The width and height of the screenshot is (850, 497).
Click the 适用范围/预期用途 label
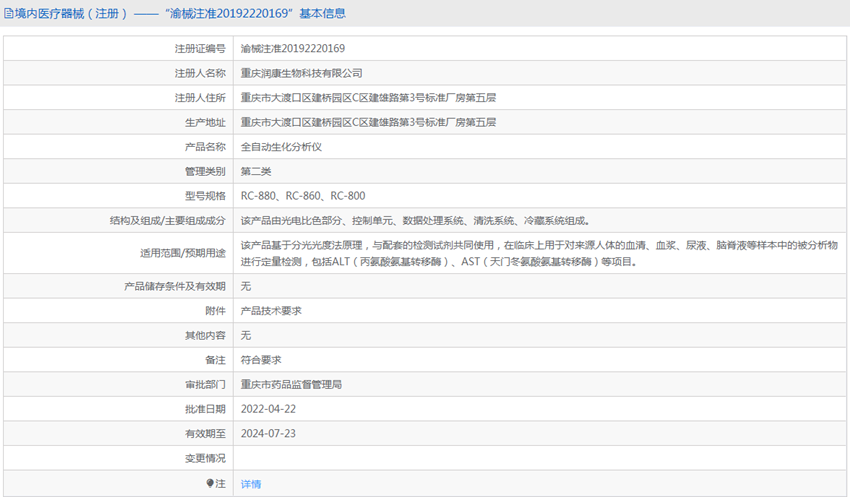click(x=183, y=253)
